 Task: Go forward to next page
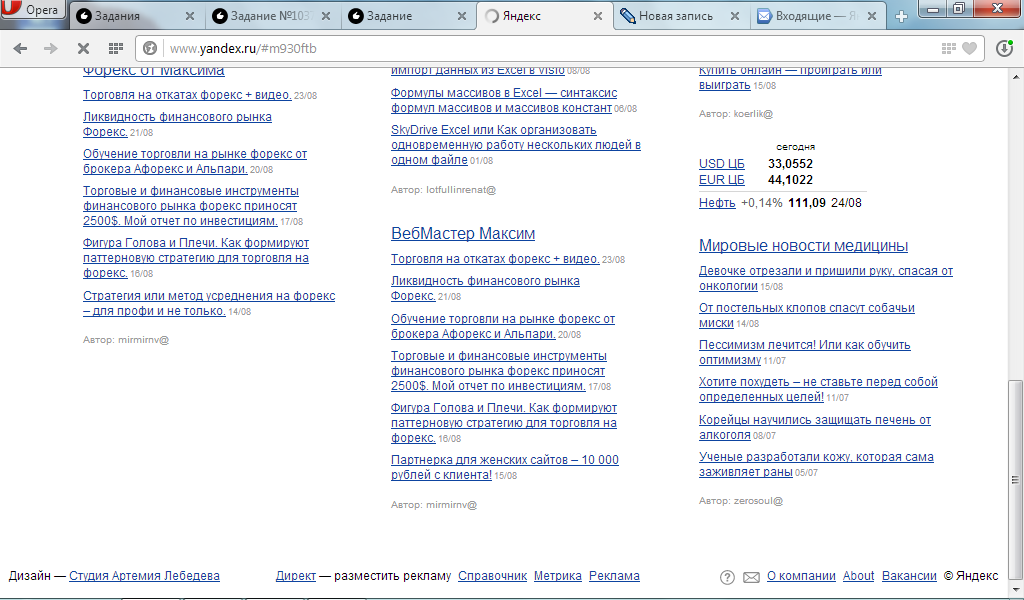coord(51,48)
